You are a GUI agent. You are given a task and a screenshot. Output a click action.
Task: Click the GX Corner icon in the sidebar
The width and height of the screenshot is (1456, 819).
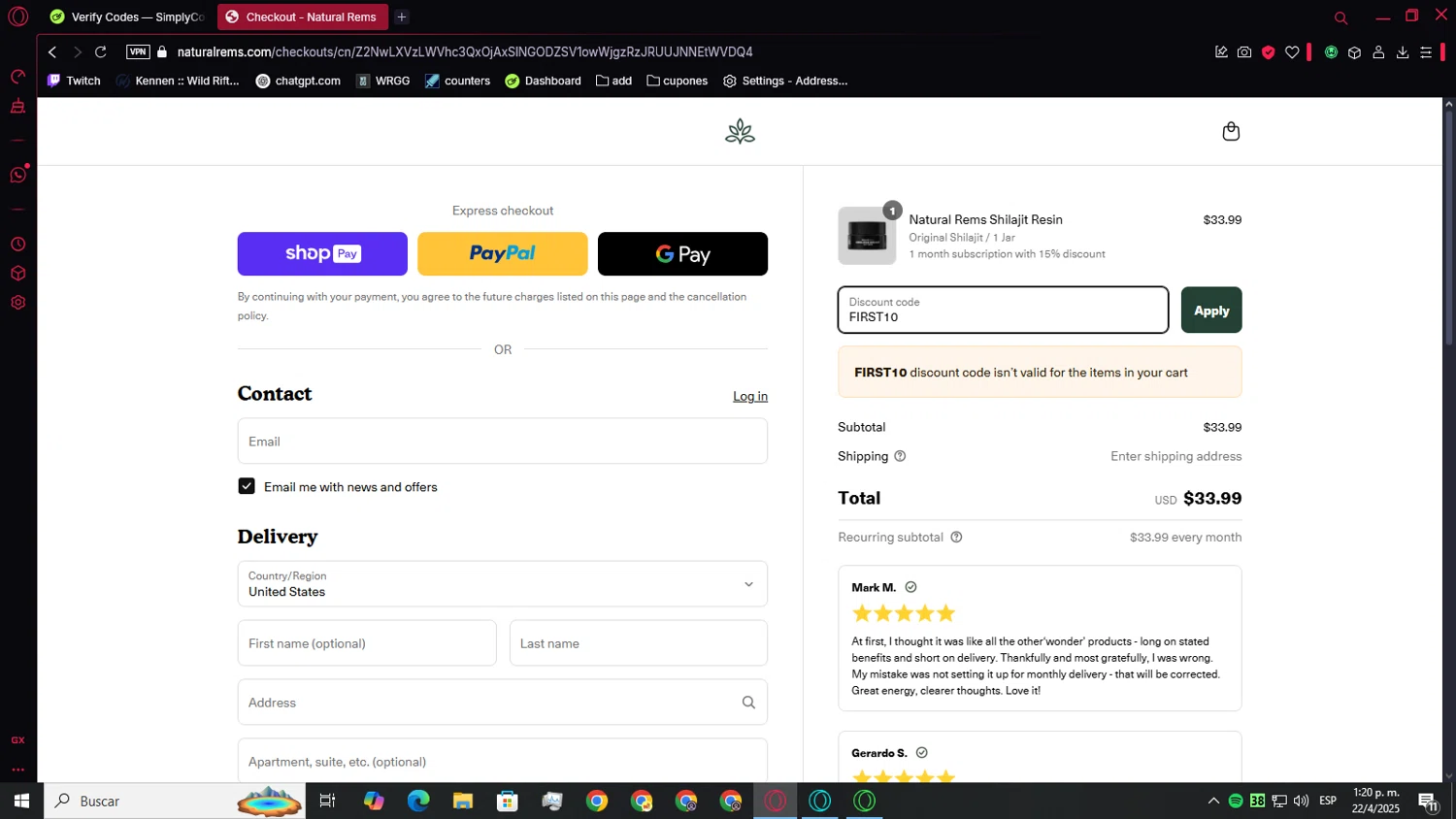click(x=17, y=740)
